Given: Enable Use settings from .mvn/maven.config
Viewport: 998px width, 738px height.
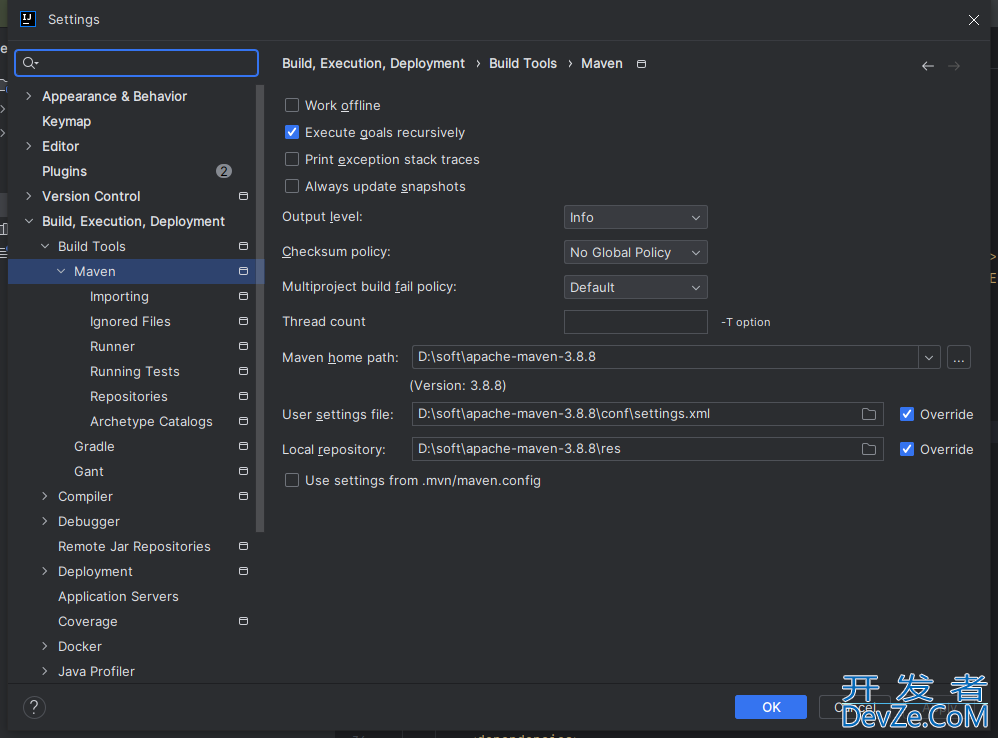Looking at the screenshot, I should (292, 480).
